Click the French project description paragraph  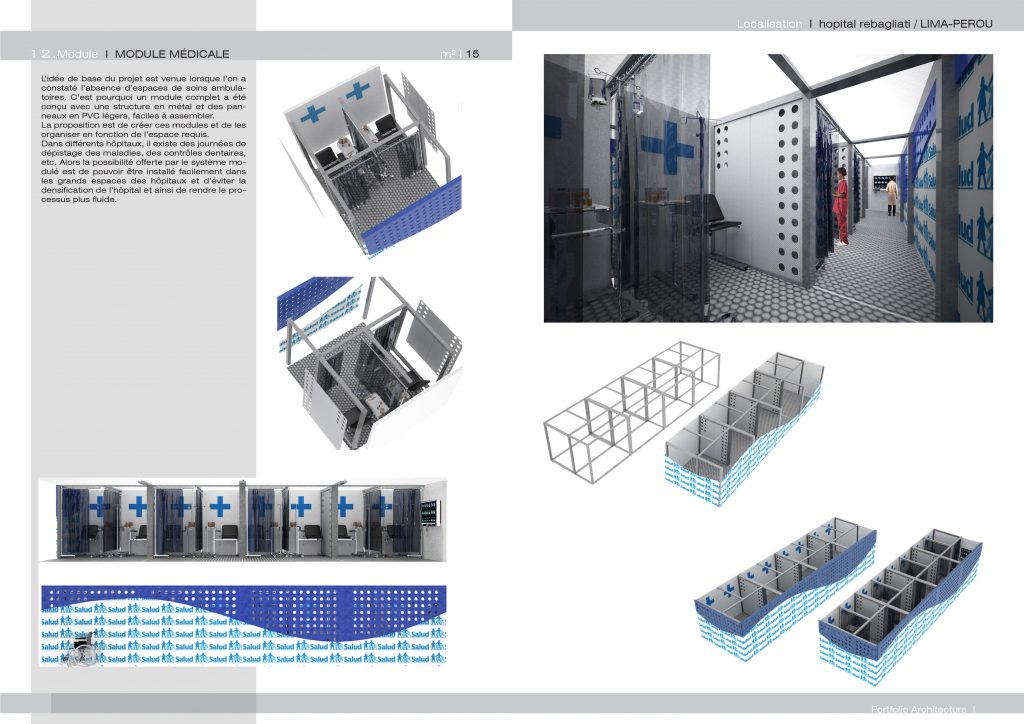tap(145, 140)
